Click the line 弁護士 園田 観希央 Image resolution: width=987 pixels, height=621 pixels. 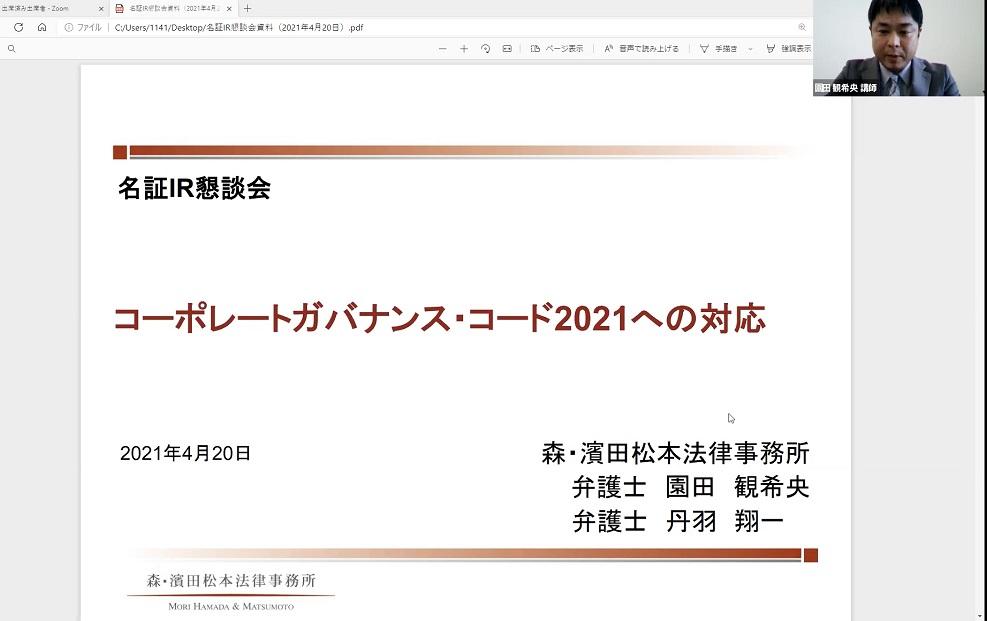pos(691,487)
